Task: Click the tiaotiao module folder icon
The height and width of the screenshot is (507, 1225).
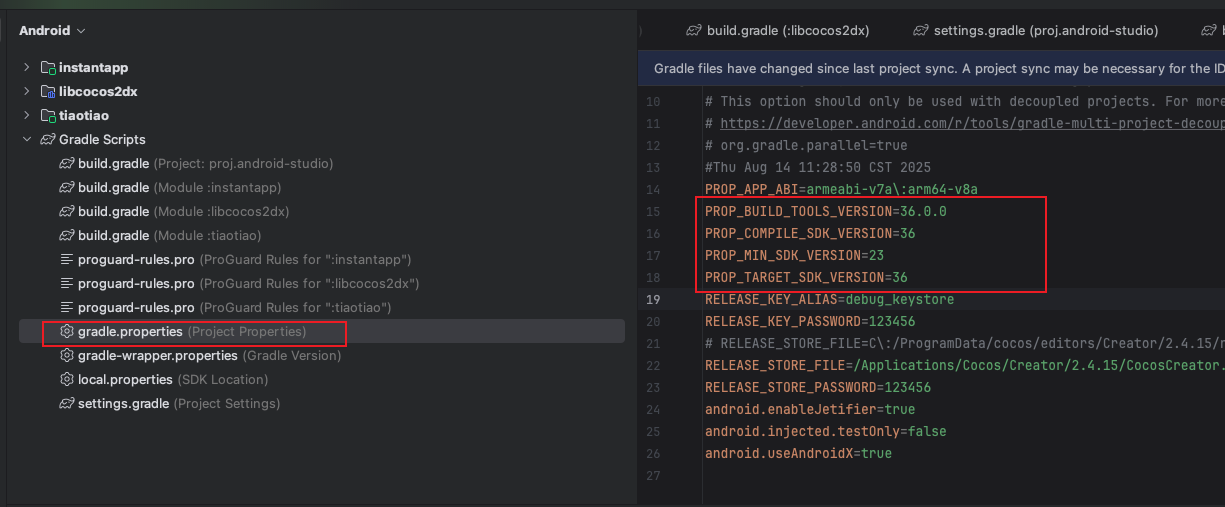Action: [47, 116]
